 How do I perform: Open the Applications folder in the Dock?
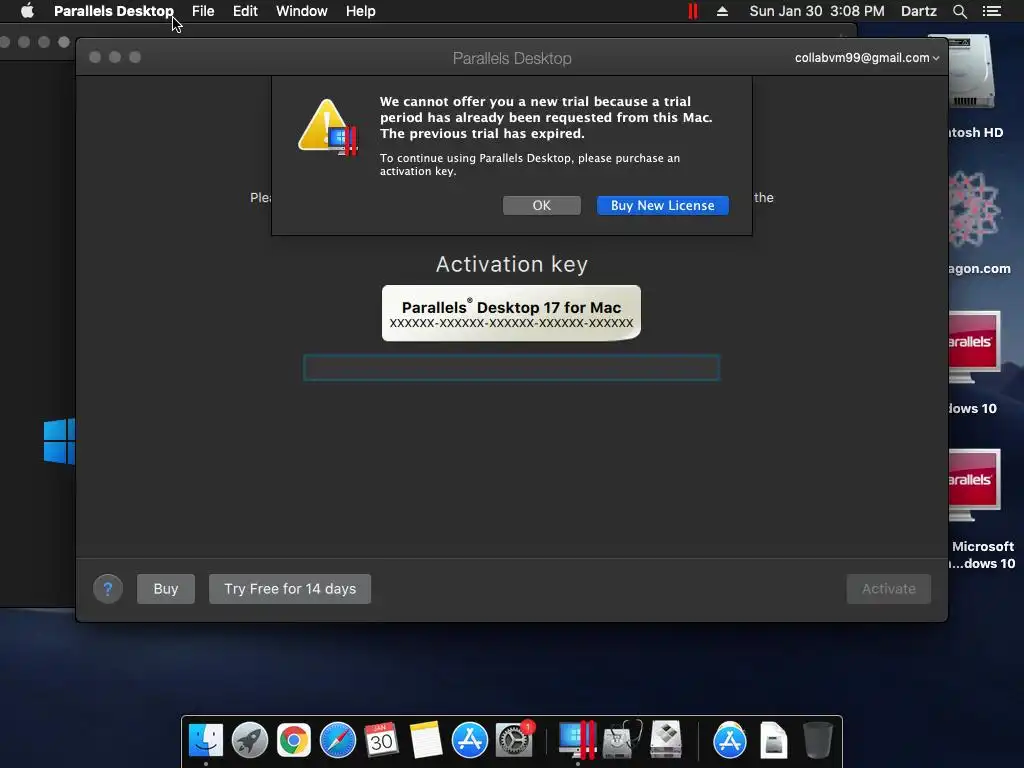tap(729, 740)
